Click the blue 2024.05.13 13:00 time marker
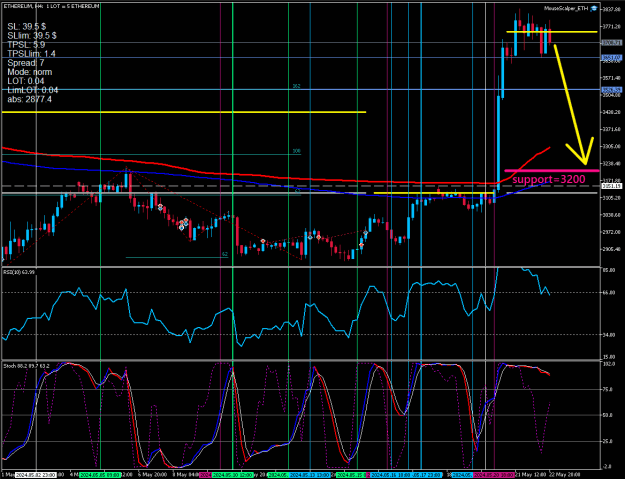This screenshot has width=625, height=479. click(310, 475)
